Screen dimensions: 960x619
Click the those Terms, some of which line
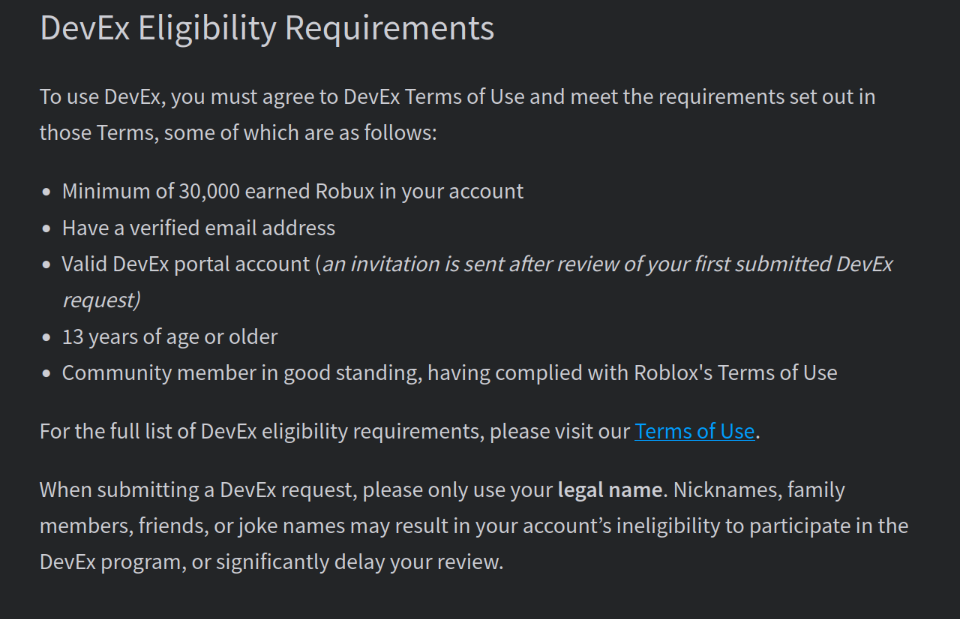coord(238,132)
